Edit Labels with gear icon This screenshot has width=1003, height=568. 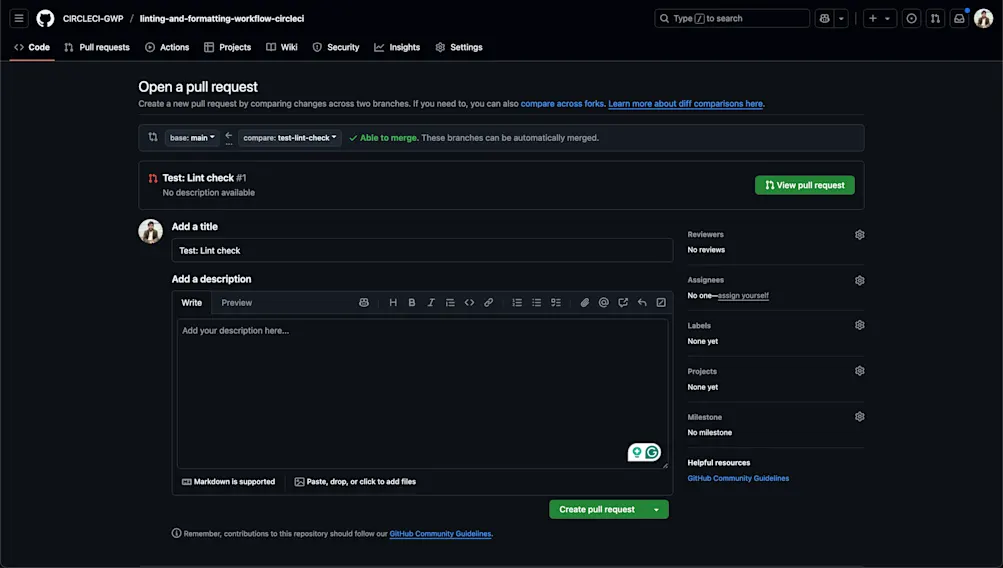pyautogui.click(x=860, y=325)
